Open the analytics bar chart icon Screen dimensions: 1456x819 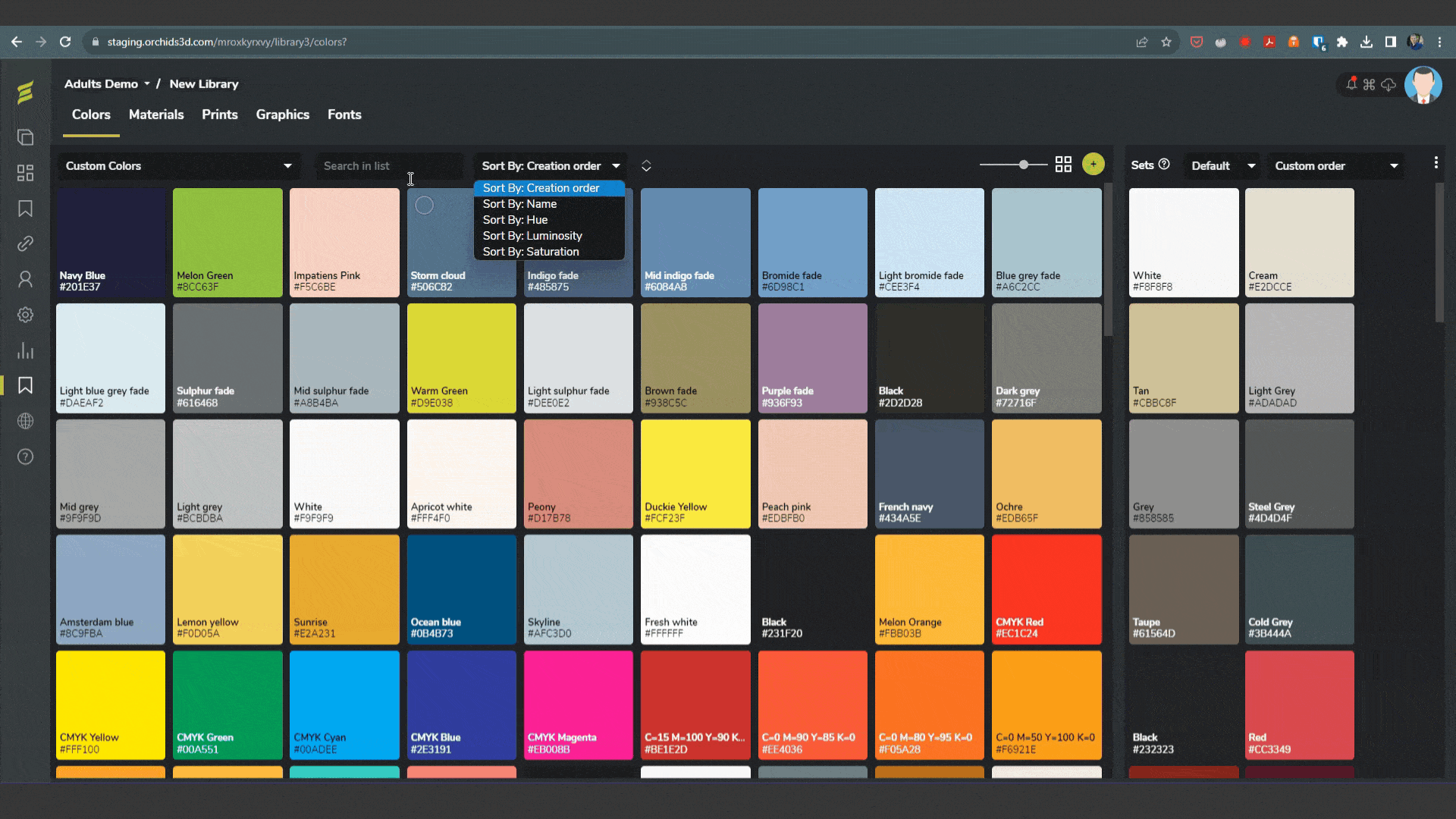point(25,350)
